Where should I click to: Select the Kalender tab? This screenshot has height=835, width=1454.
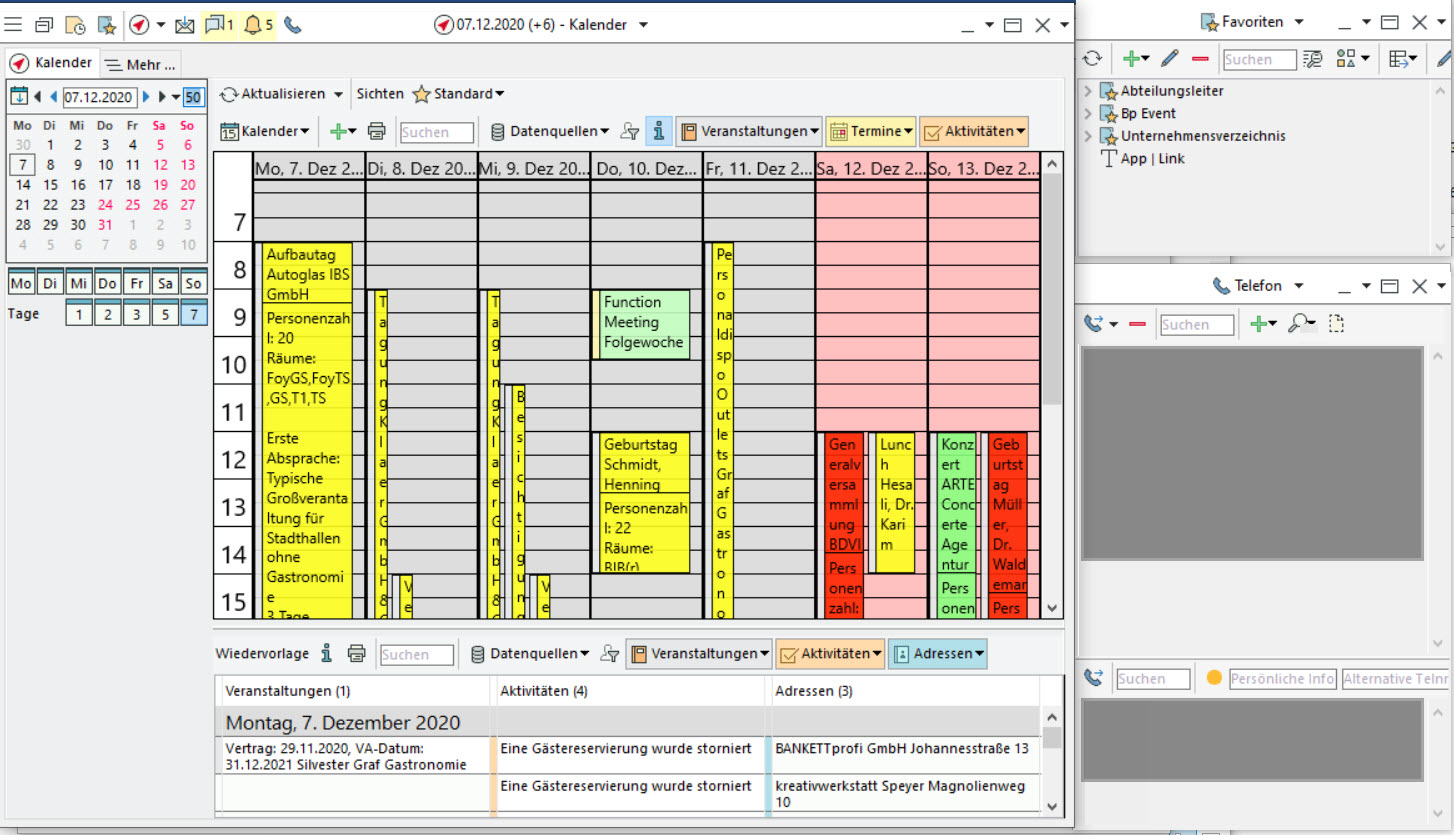(x=53, y=63)
